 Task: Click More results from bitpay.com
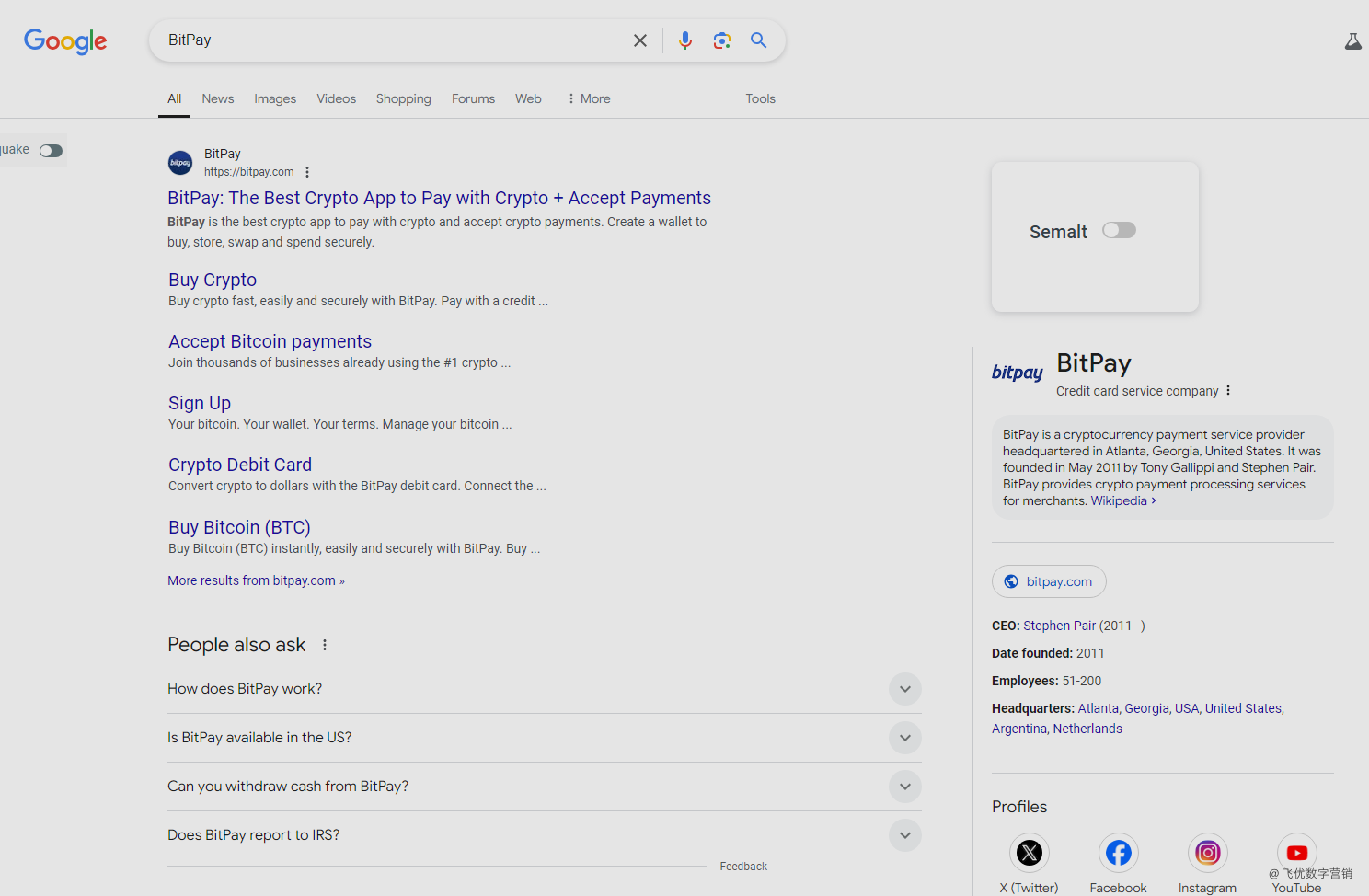pos(257,580)
